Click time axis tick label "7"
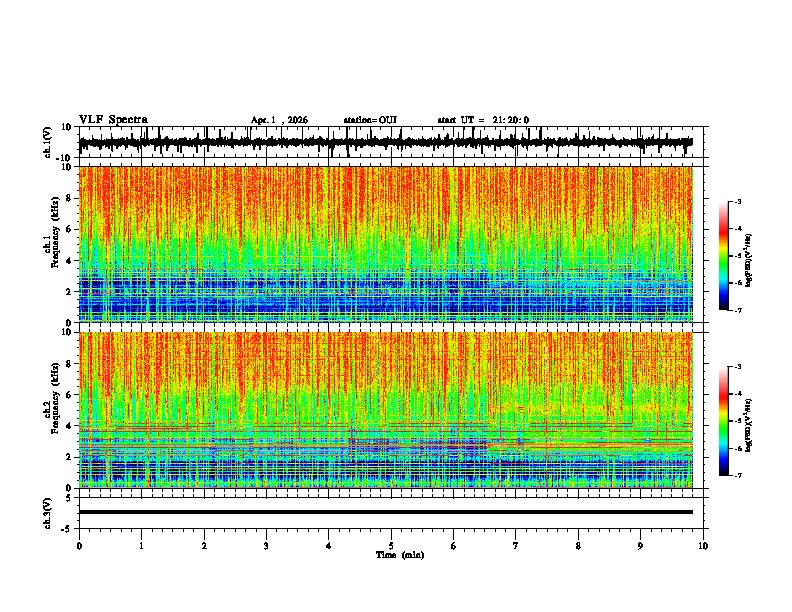792x612 pixels. [516, 546]
